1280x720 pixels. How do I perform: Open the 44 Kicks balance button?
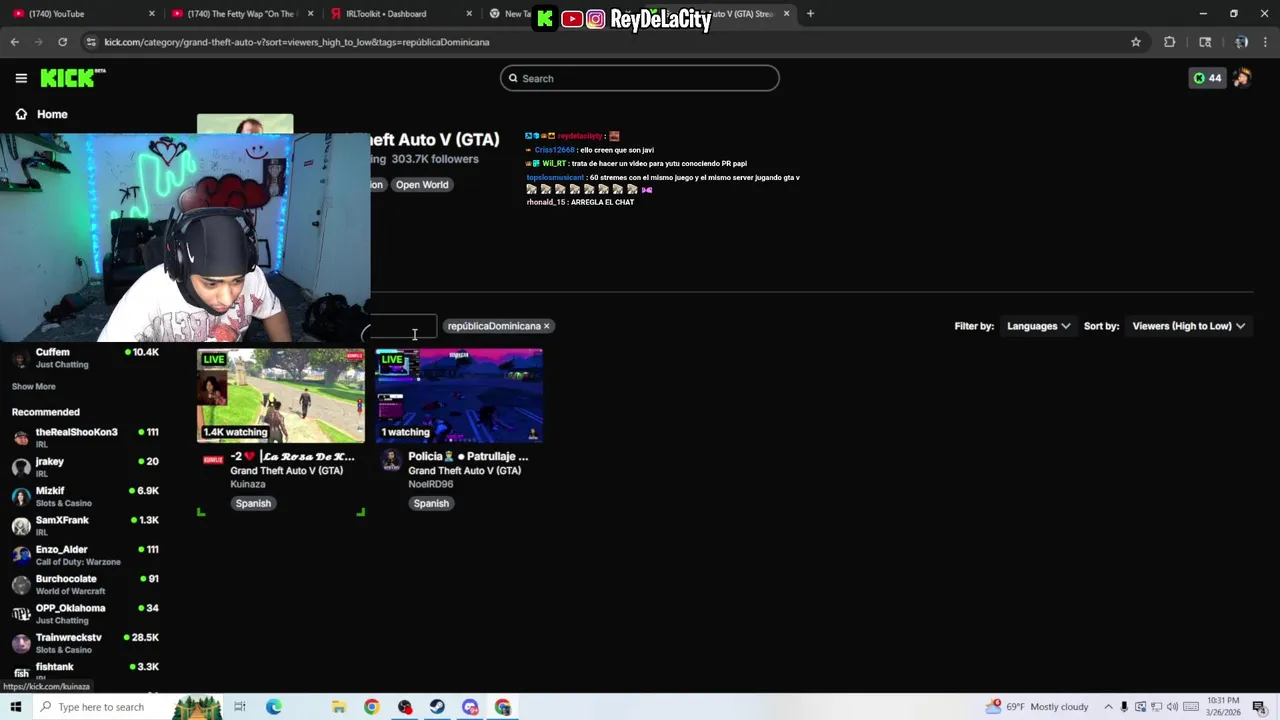pos(1207,78)
